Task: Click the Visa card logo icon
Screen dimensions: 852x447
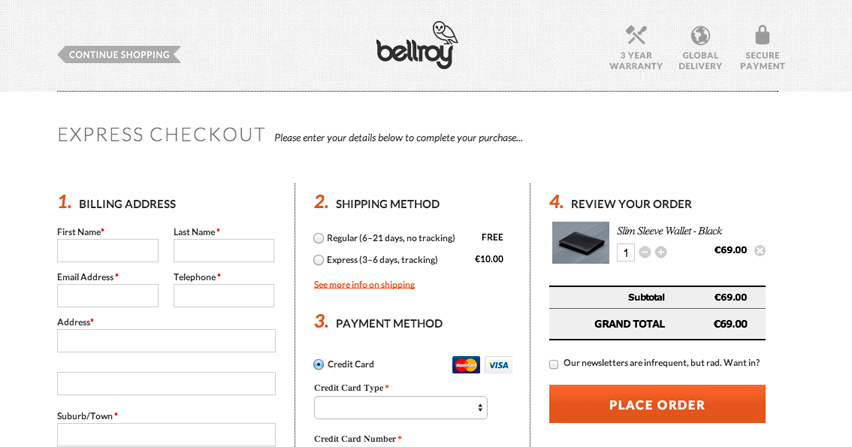Action: pos(498,365)
